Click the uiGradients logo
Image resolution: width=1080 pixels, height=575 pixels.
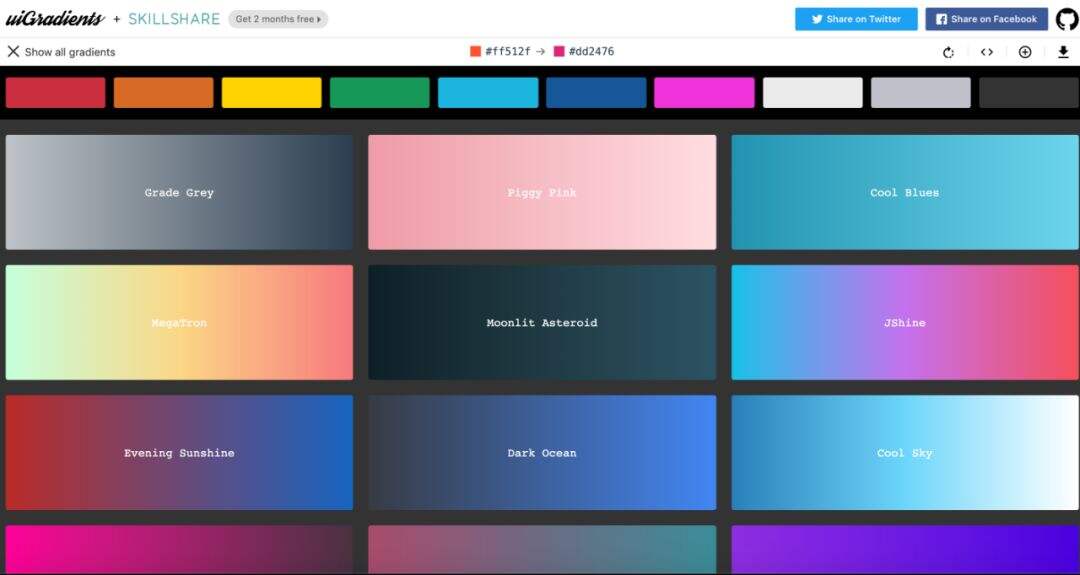[x=55, y=19]
